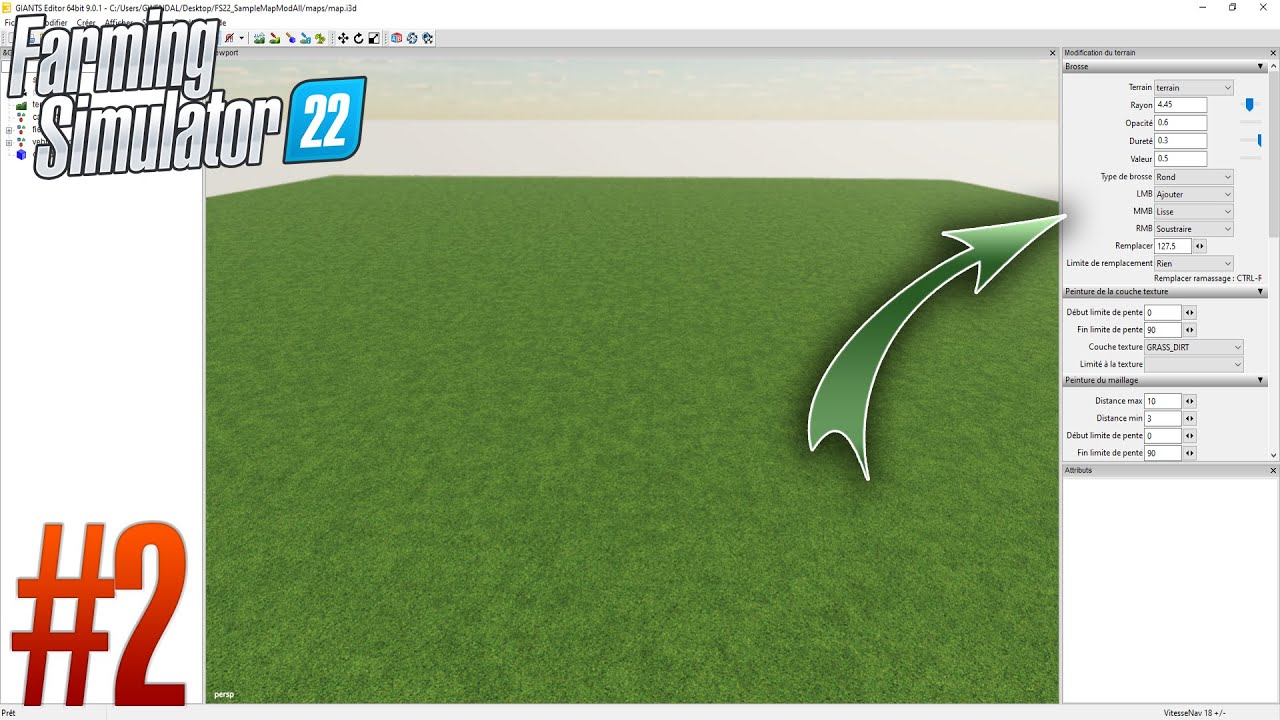
Task: Select the terrain sculpt mode toolbar icon
Action: [x=259, y=38]
